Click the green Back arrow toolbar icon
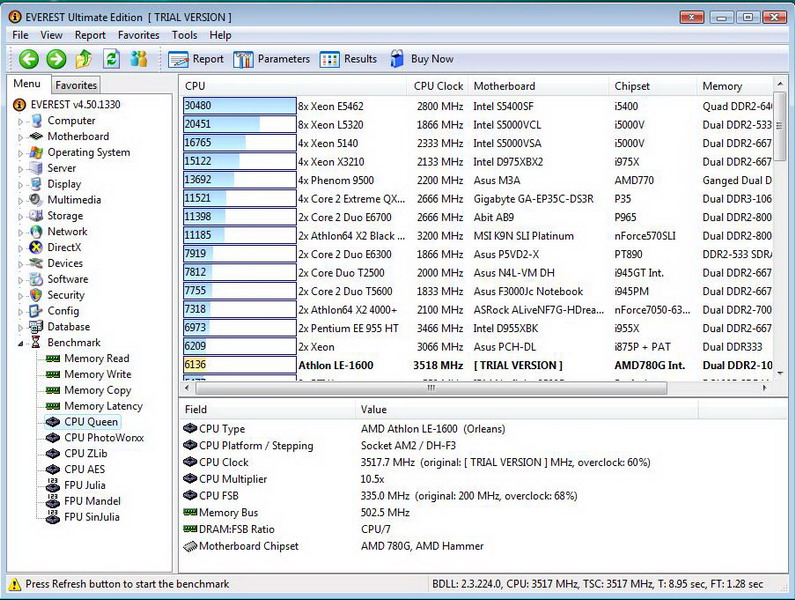The height and width of the screenshot is (600, 795). (x=28, y=59)
